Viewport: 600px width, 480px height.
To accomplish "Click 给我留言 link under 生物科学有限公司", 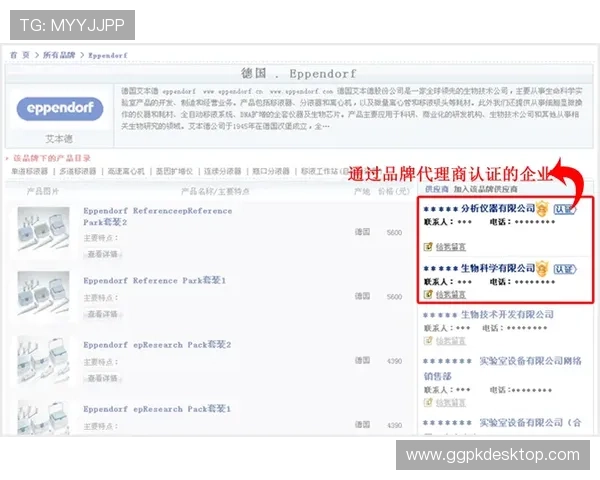I will point(451,295).
